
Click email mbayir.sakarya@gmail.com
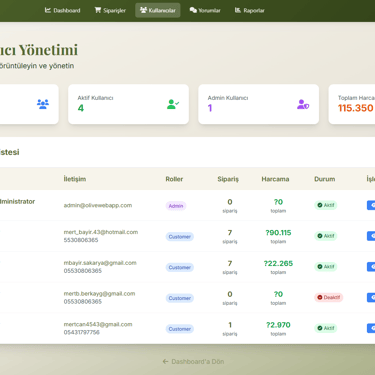[x=100, y=263]
